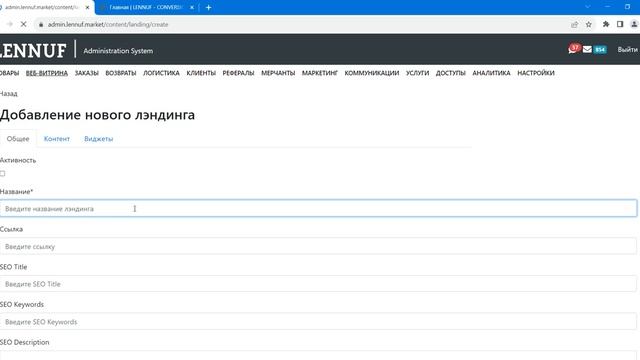This screenshot has width=640, height=360.
Task: Open the ЛОГИСТИКА menu
Action: click(x=161, y=73)
